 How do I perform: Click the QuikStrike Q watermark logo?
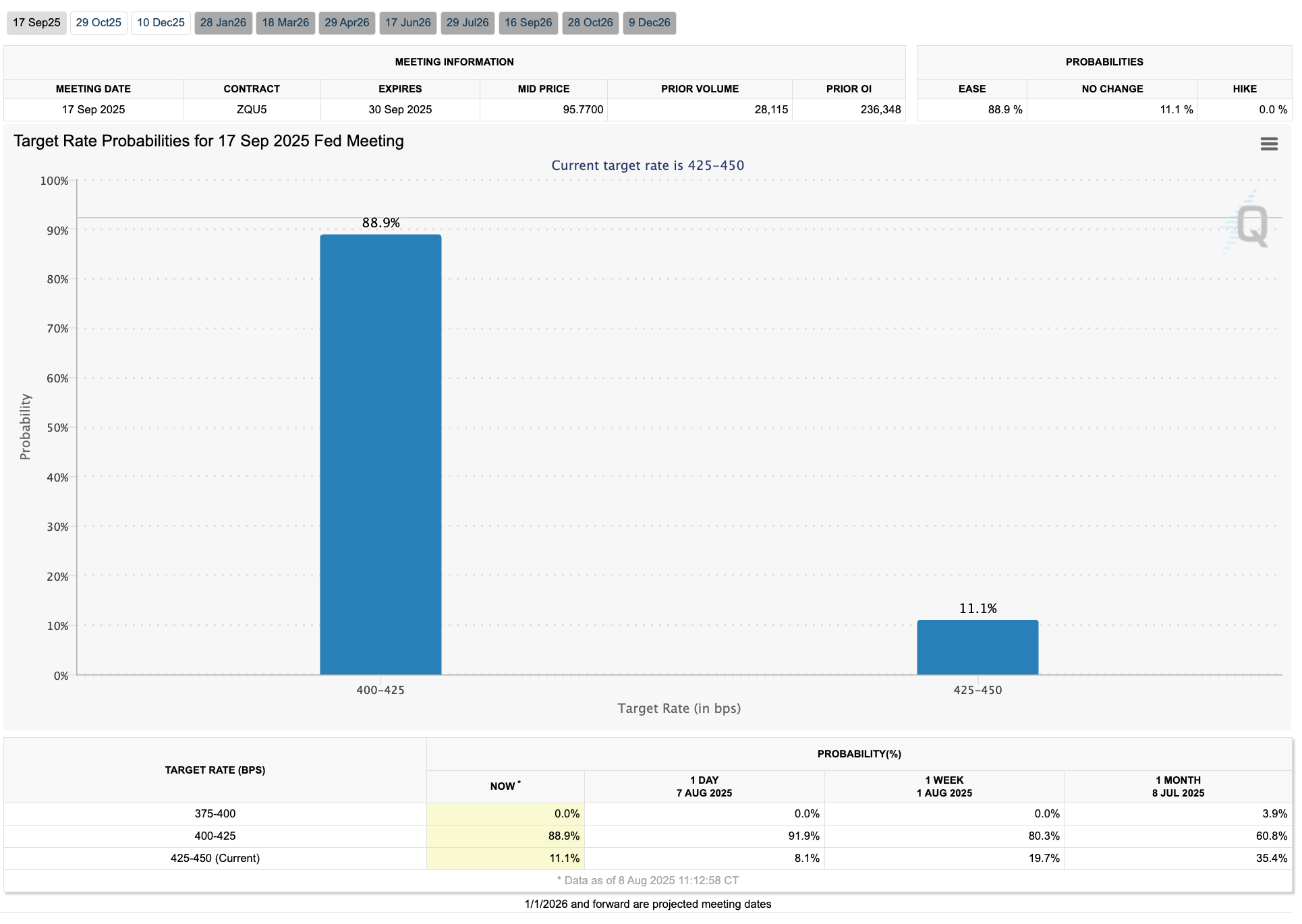[1251, 226]
